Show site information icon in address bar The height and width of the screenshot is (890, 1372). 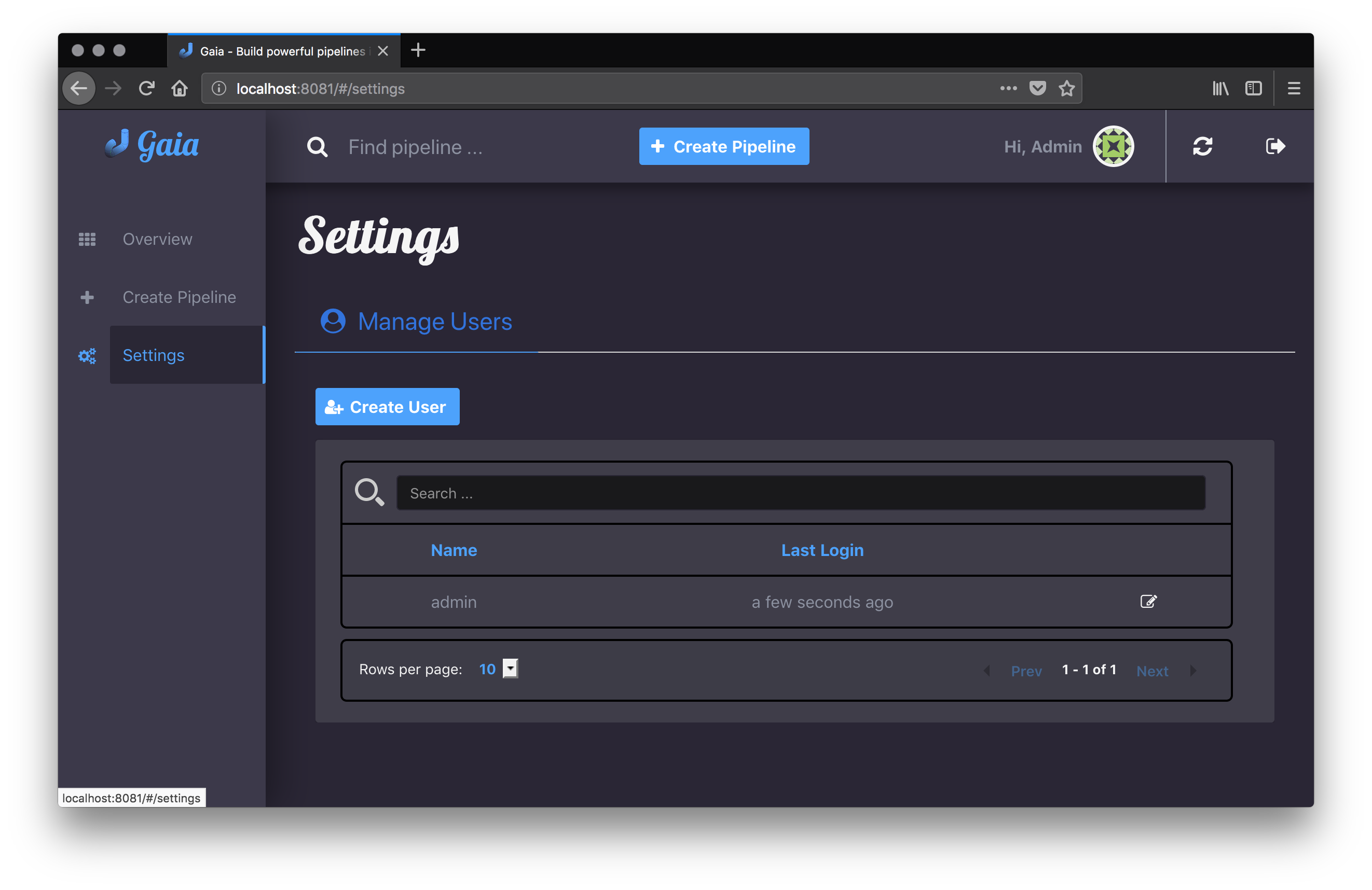(x=218, y=88)
